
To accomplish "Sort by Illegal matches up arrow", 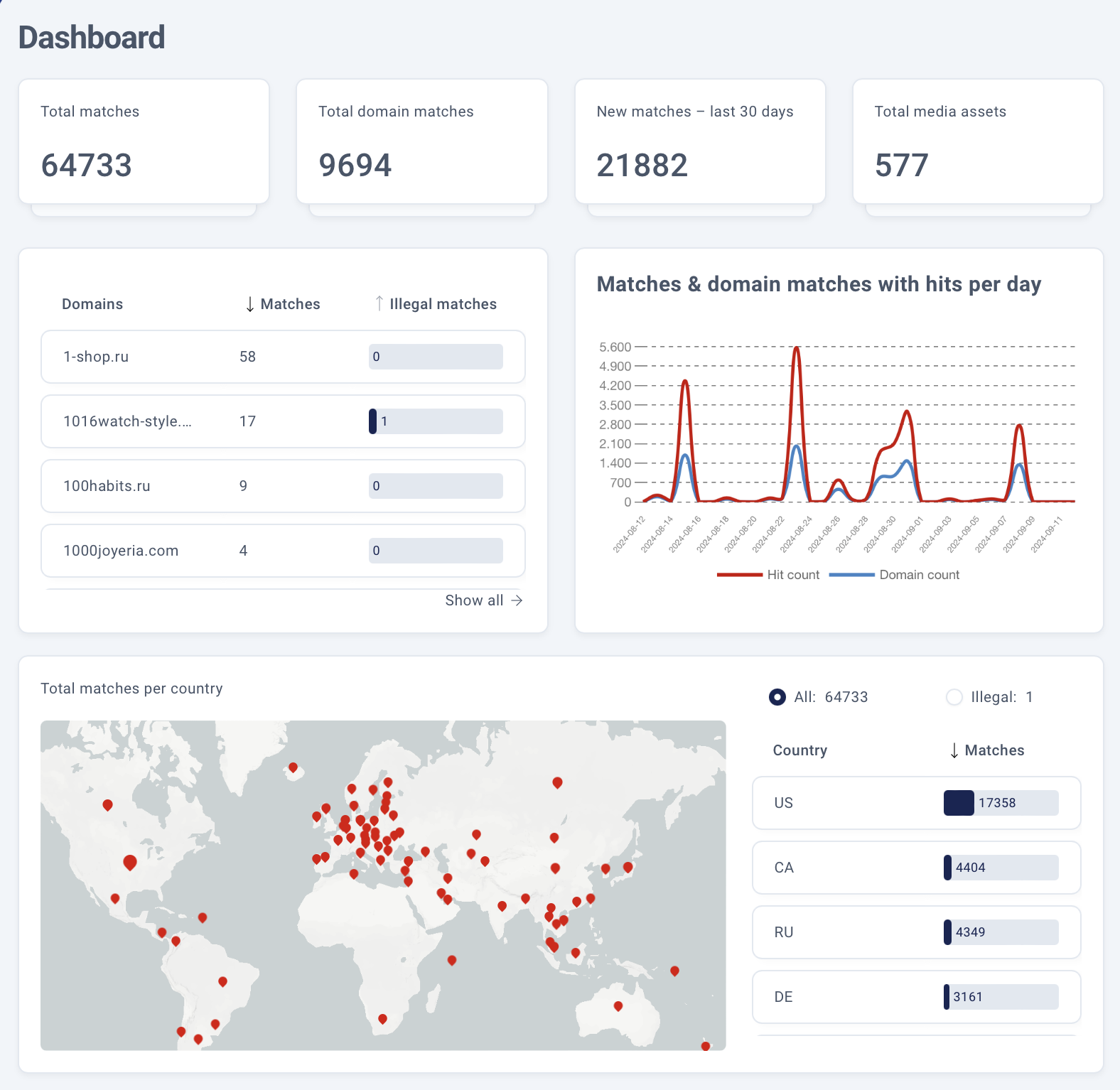I will 379,303.
